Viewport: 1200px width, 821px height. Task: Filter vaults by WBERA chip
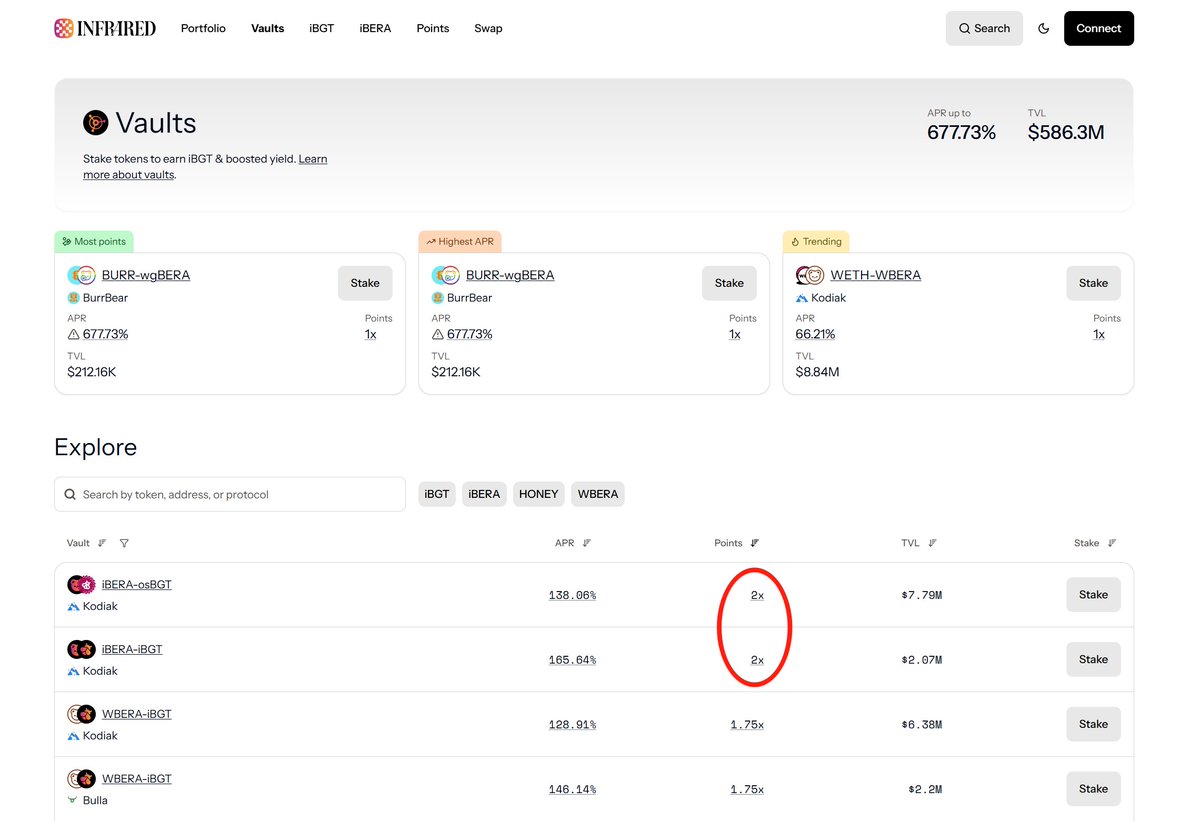(598, 494)
